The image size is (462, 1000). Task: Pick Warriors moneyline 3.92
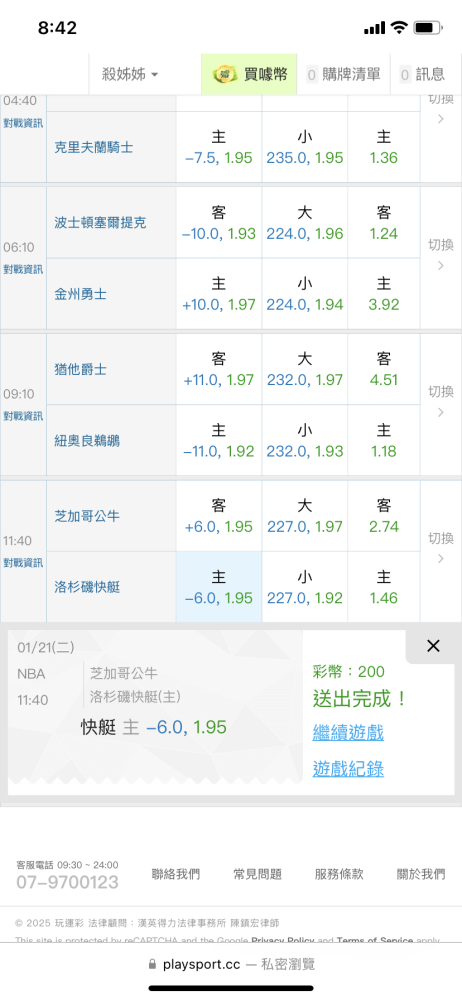coord(384,294)
